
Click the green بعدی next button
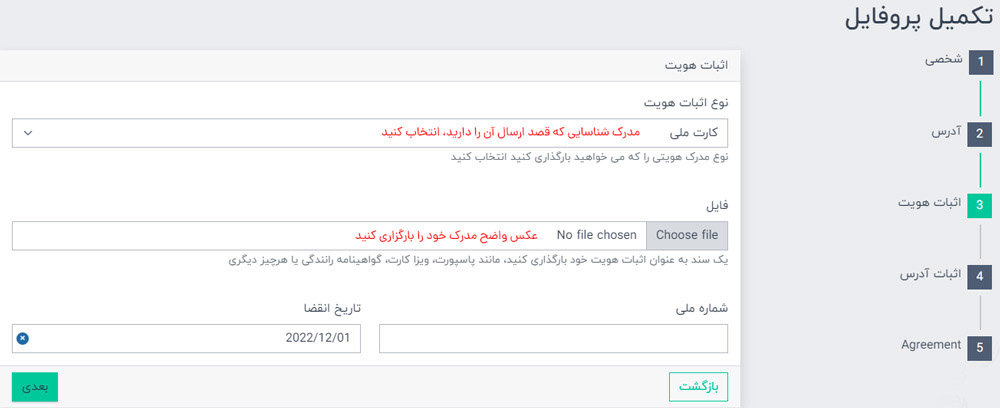point(35,387)
